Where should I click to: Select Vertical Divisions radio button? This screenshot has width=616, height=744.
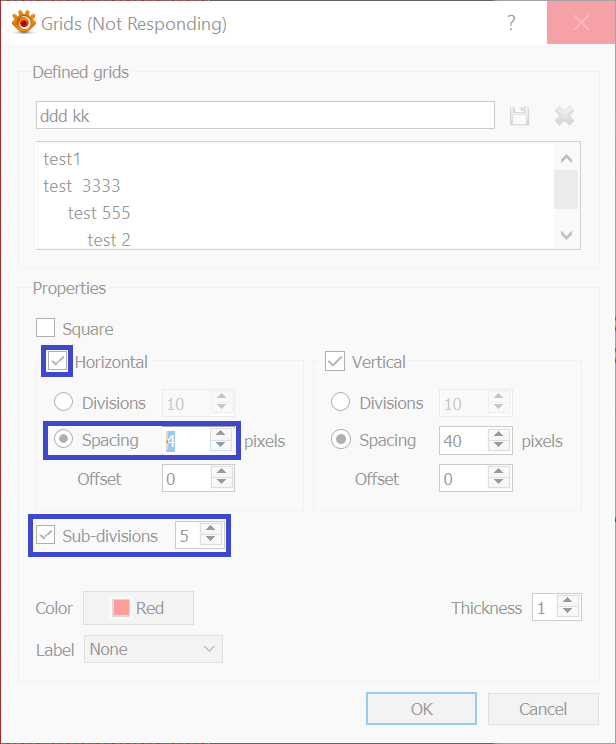pyautogui.click(x=340, y=403)
